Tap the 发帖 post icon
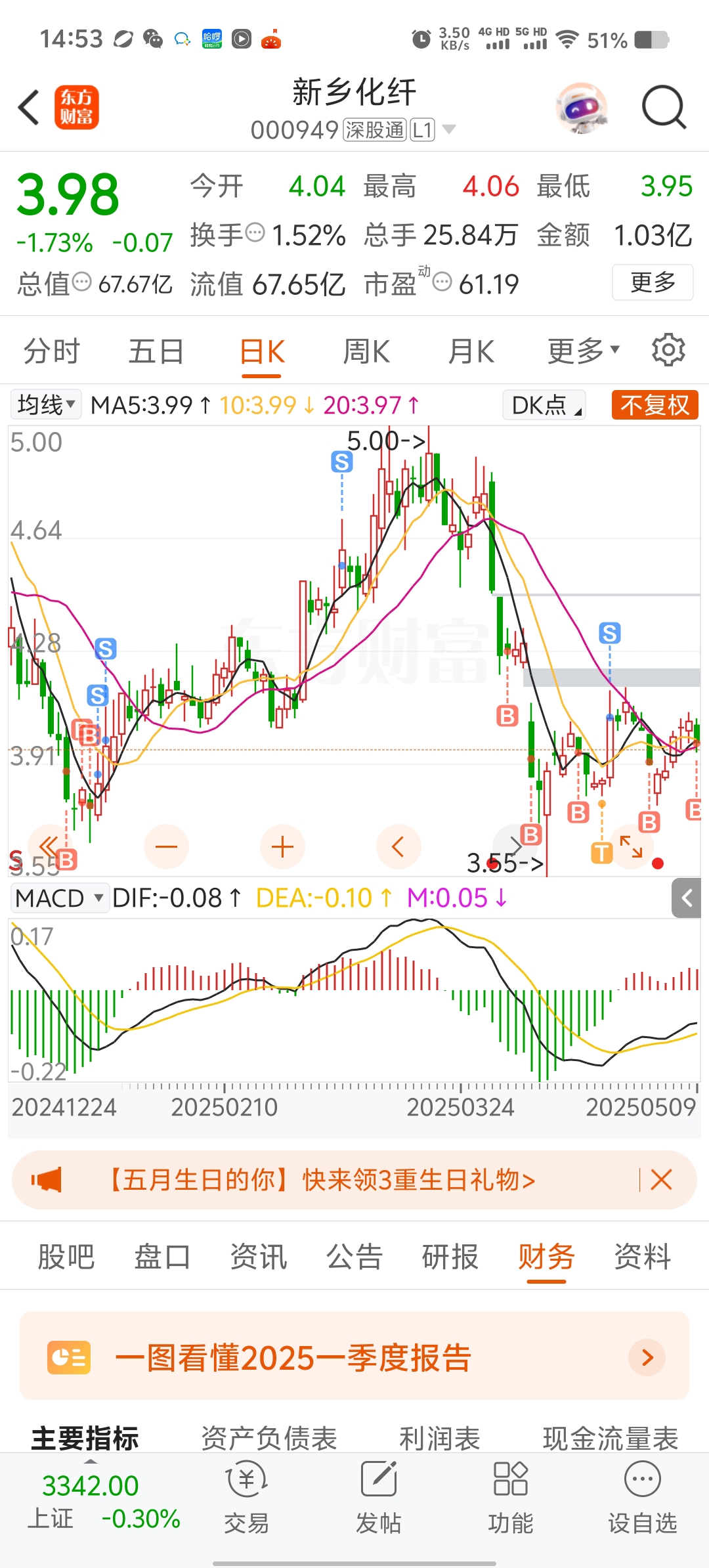This screenshot has height=1568, width=709. (379, 1497)
